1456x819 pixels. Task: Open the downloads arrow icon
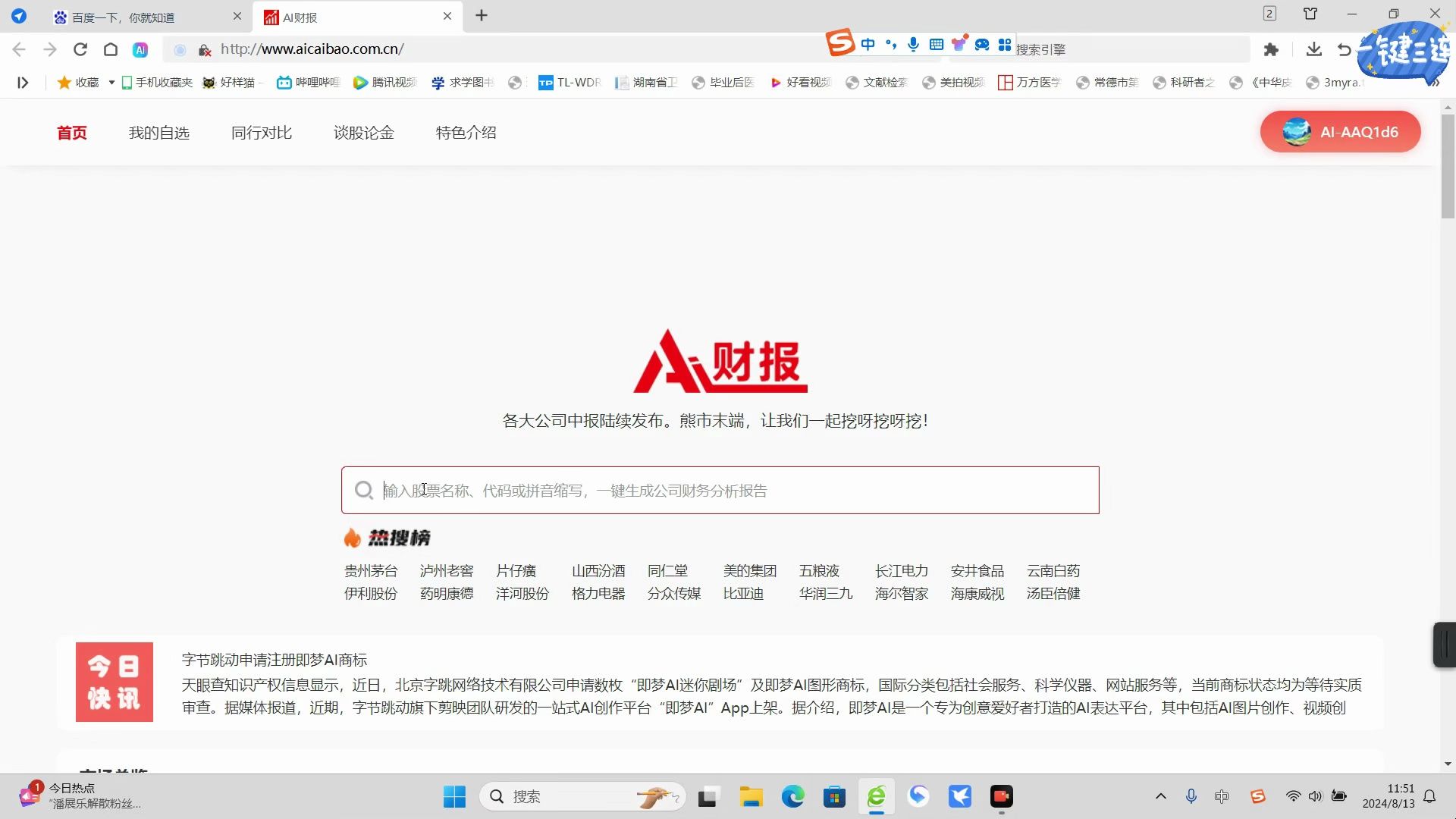[1314, 49]
